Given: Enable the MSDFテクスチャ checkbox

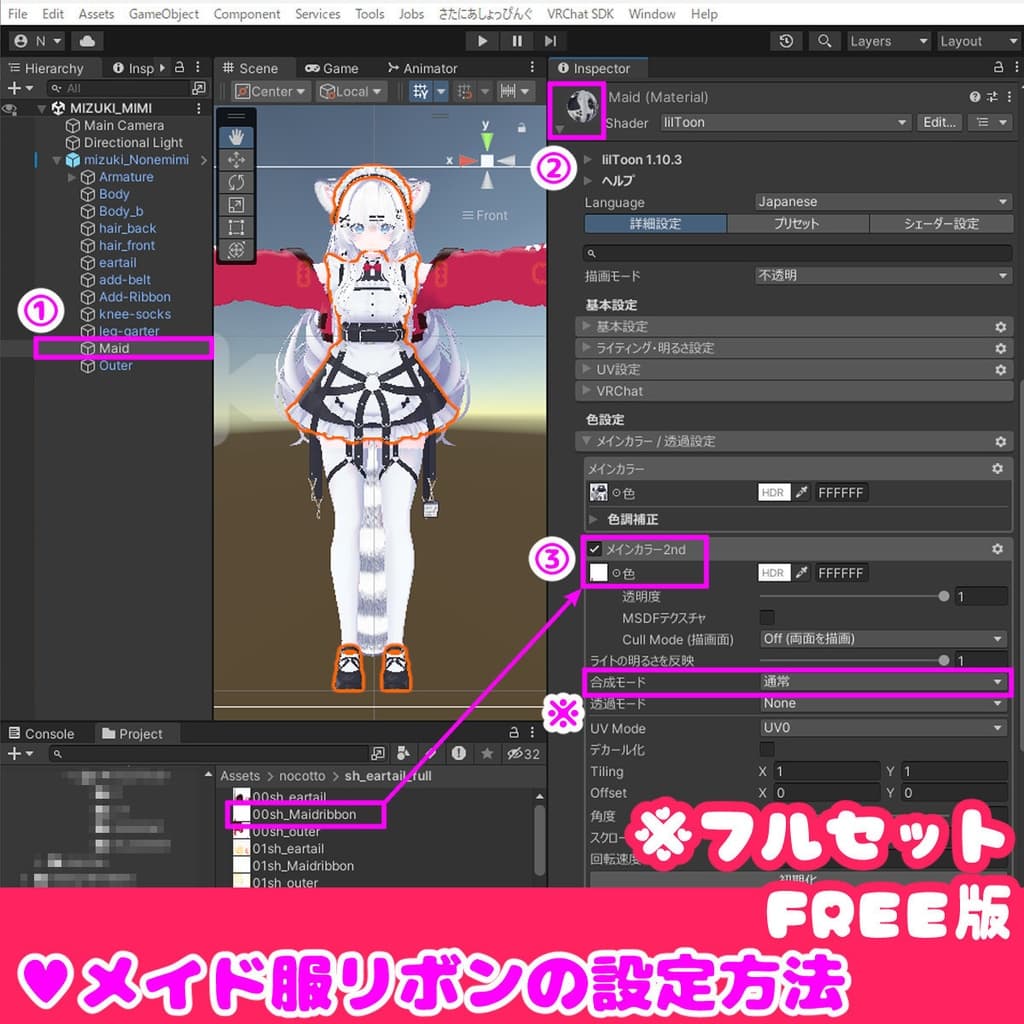Looking at the screenshot, I should 767,617.
